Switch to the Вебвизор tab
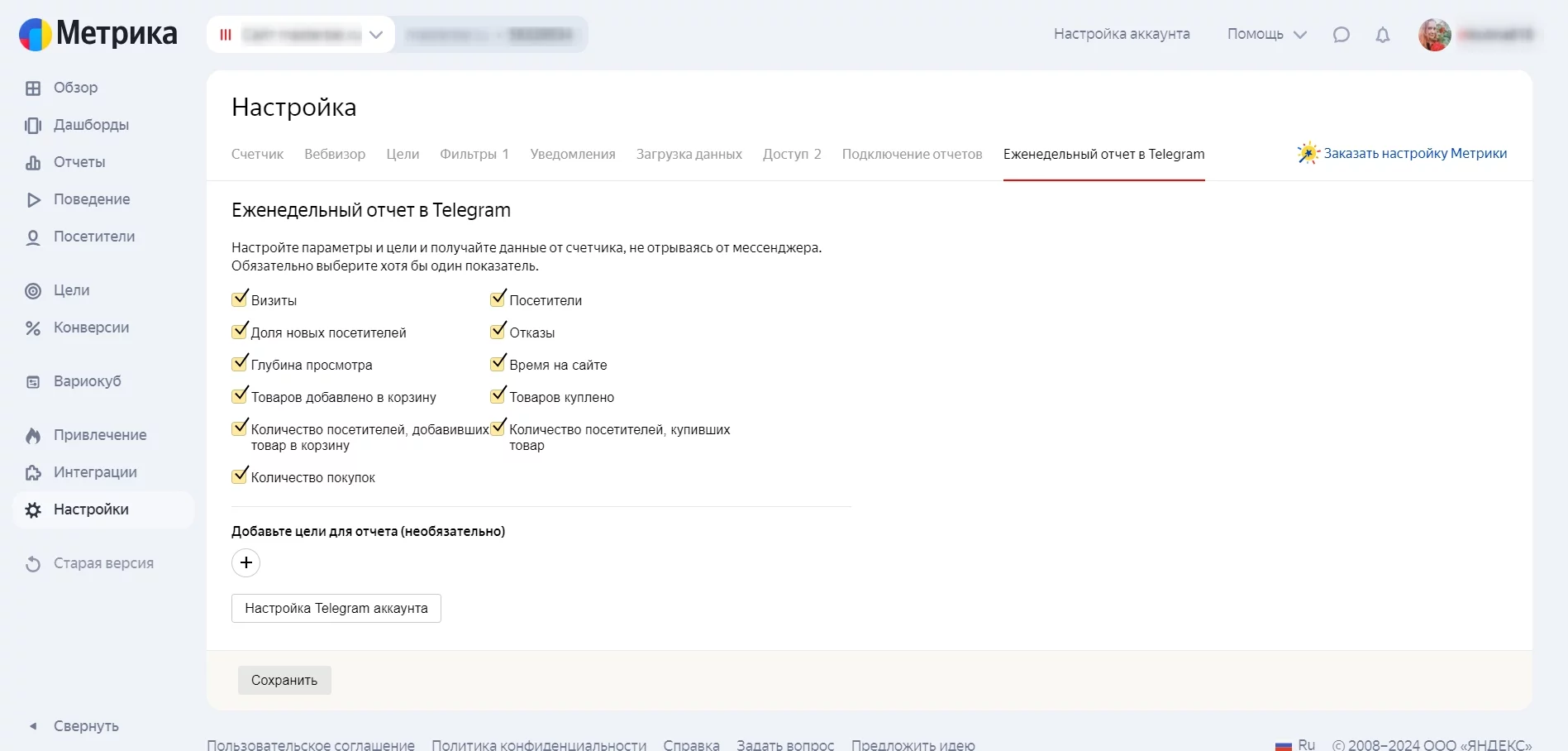The height and width of the screenshot is (751, 1568). point(335,155)
